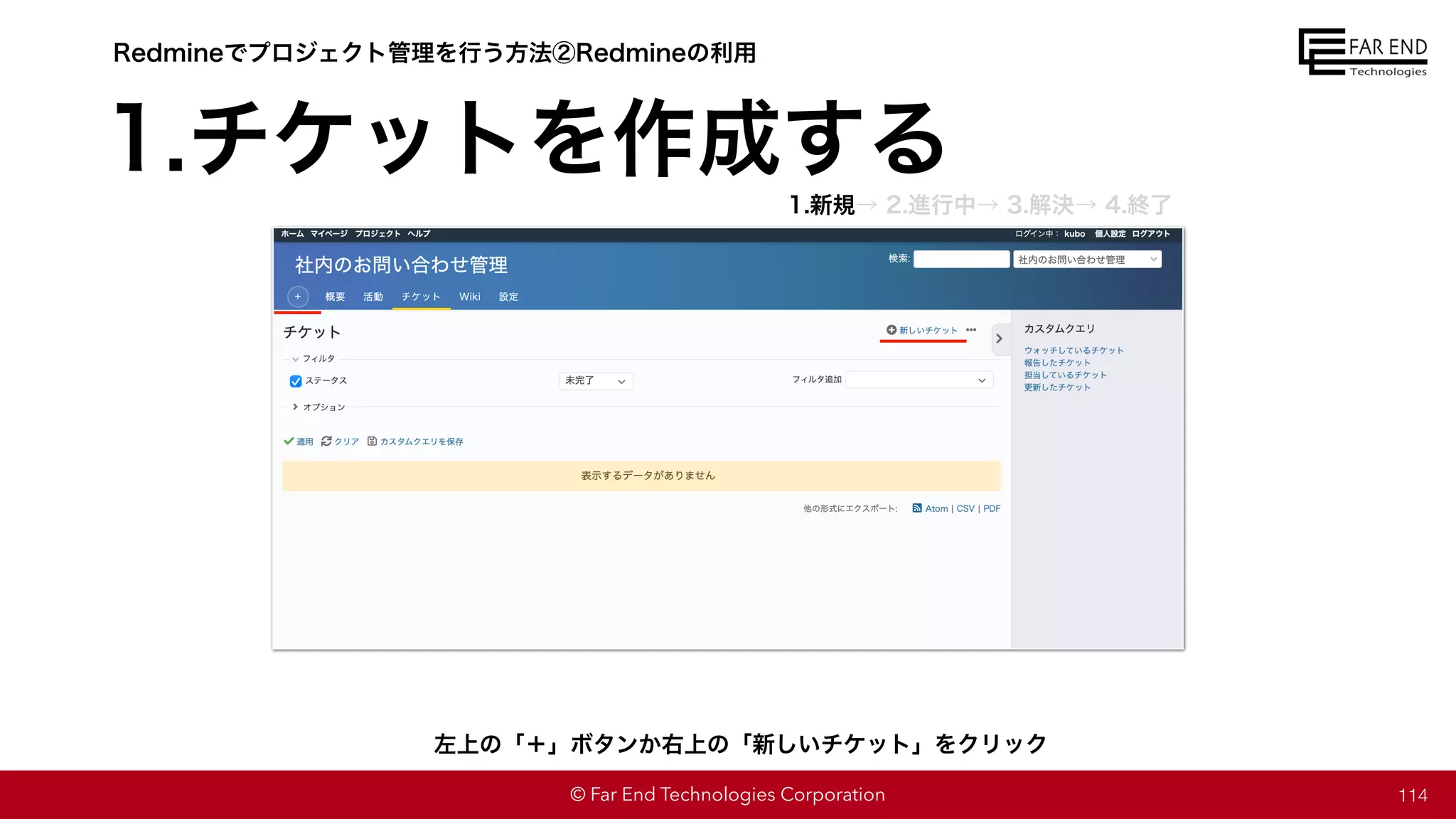Click 適用 to apply filters
This screenshot has width=1456, height=819.
[x=299, y=441]
